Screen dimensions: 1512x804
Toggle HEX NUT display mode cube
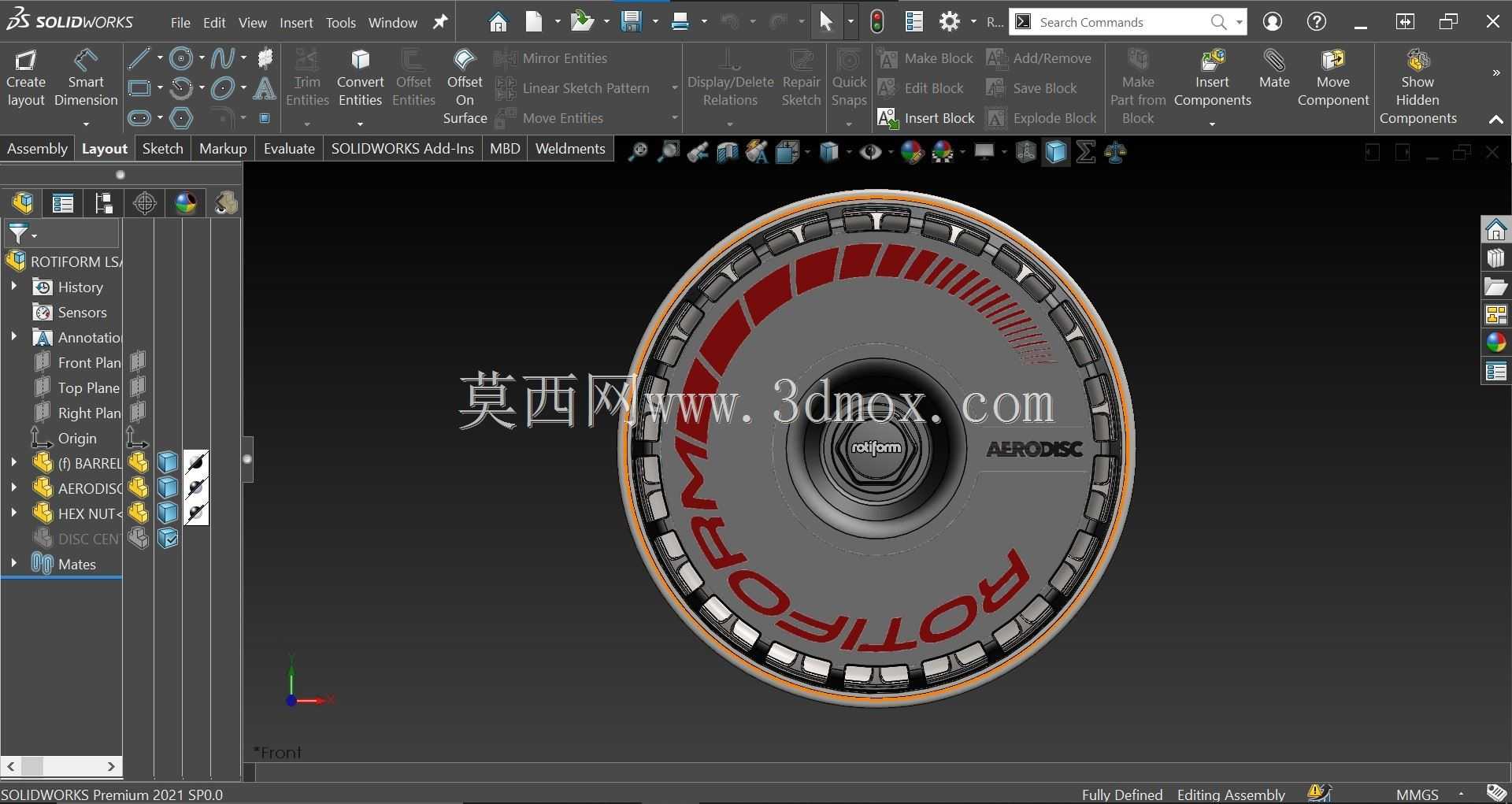[x=168, y=513]
